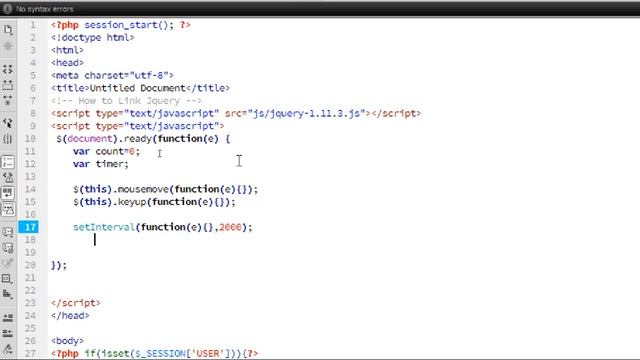
Task: Click highlighted line number 17
Action: click(x=29, y=227)
